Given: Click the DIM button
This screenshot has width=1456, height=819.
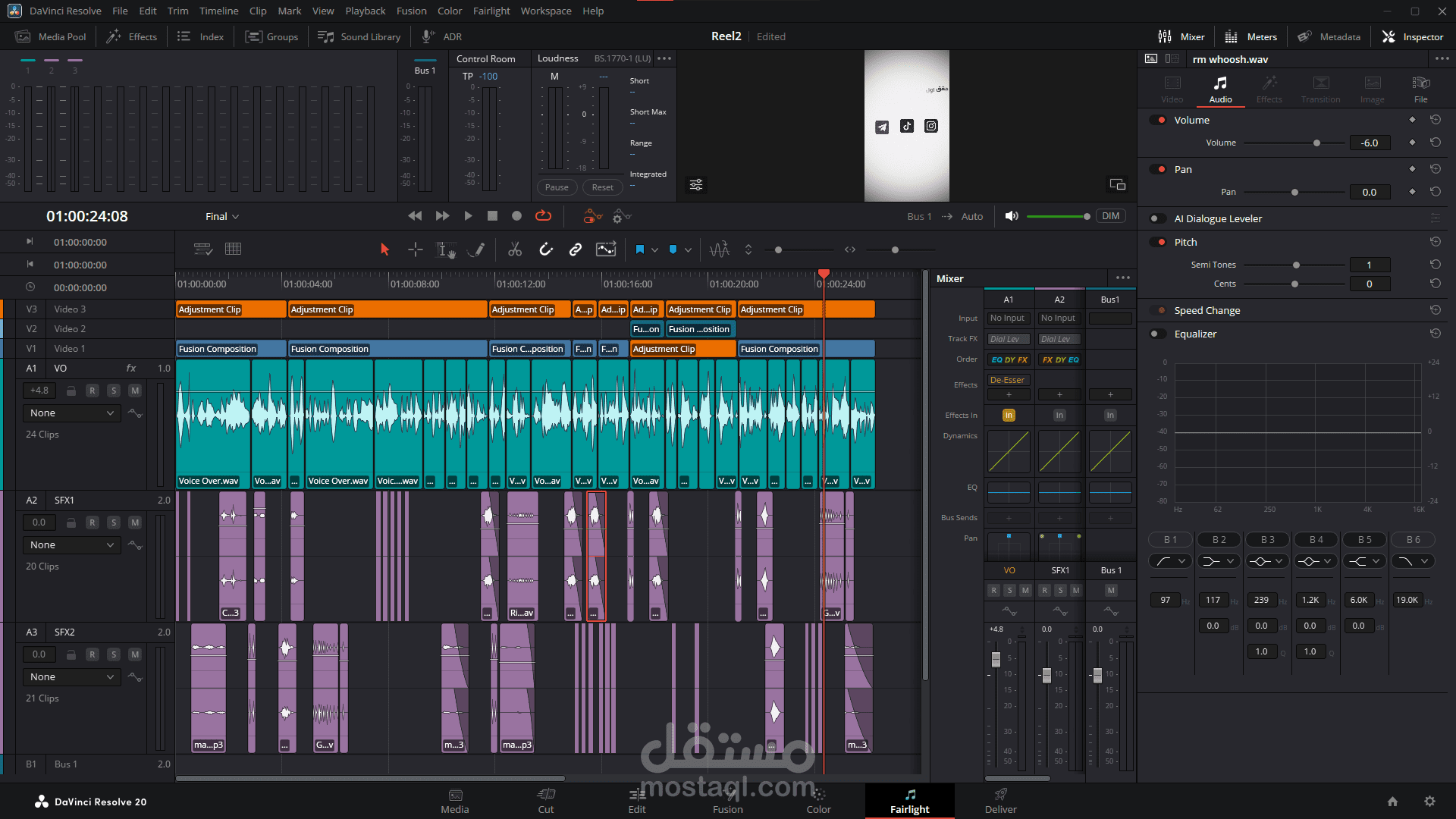Looking at the screenshot, I should coord(1110,216).
